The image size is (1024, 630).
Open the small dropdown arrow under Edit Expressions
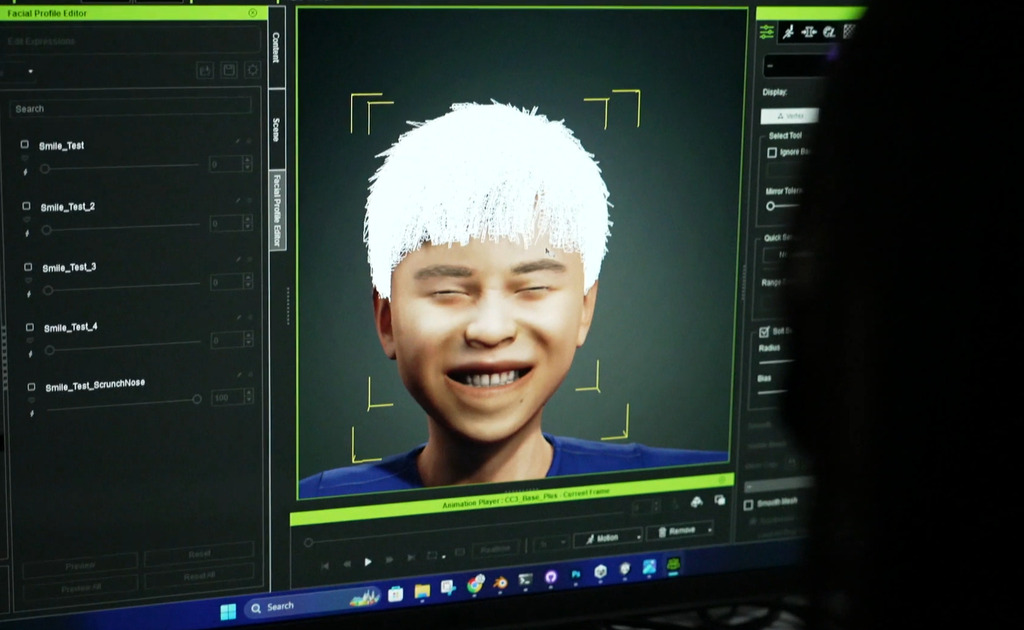point(30,71)
